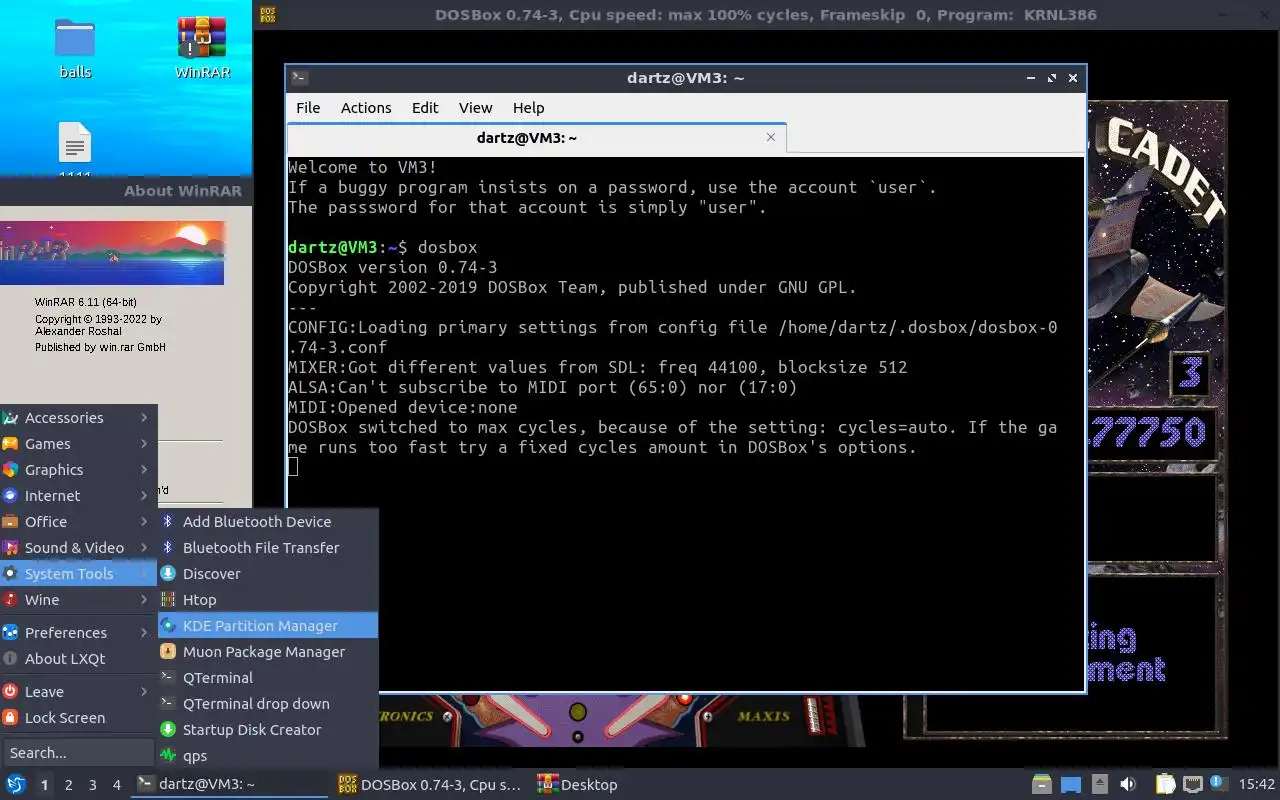This screenshot has width=1280, height=800.
Task: Open the Help menu in QTerminal
Action: [528, 108]
